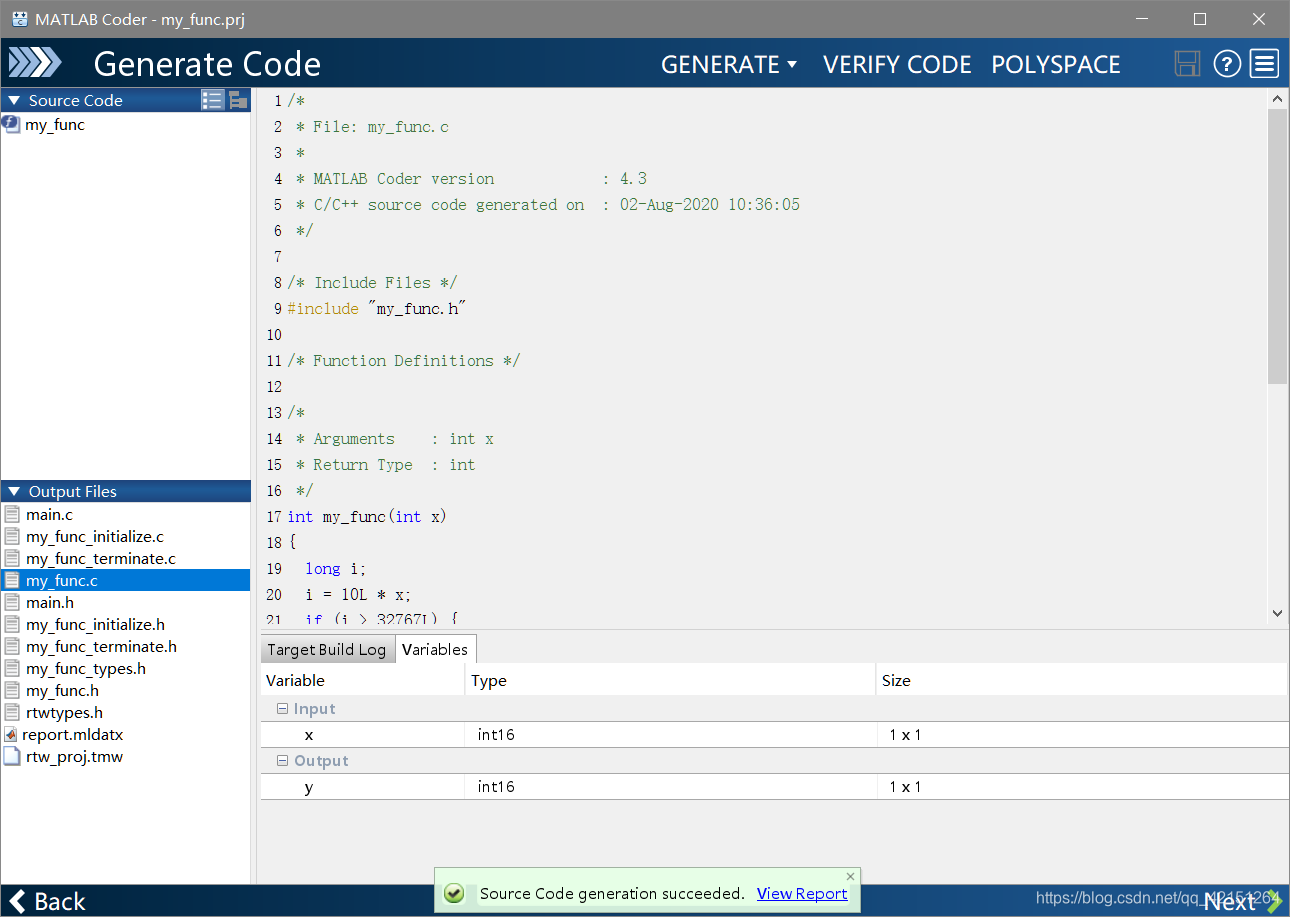Click the report.mldatx file icon
The image size is (1290, 917).
coord(11,734)
